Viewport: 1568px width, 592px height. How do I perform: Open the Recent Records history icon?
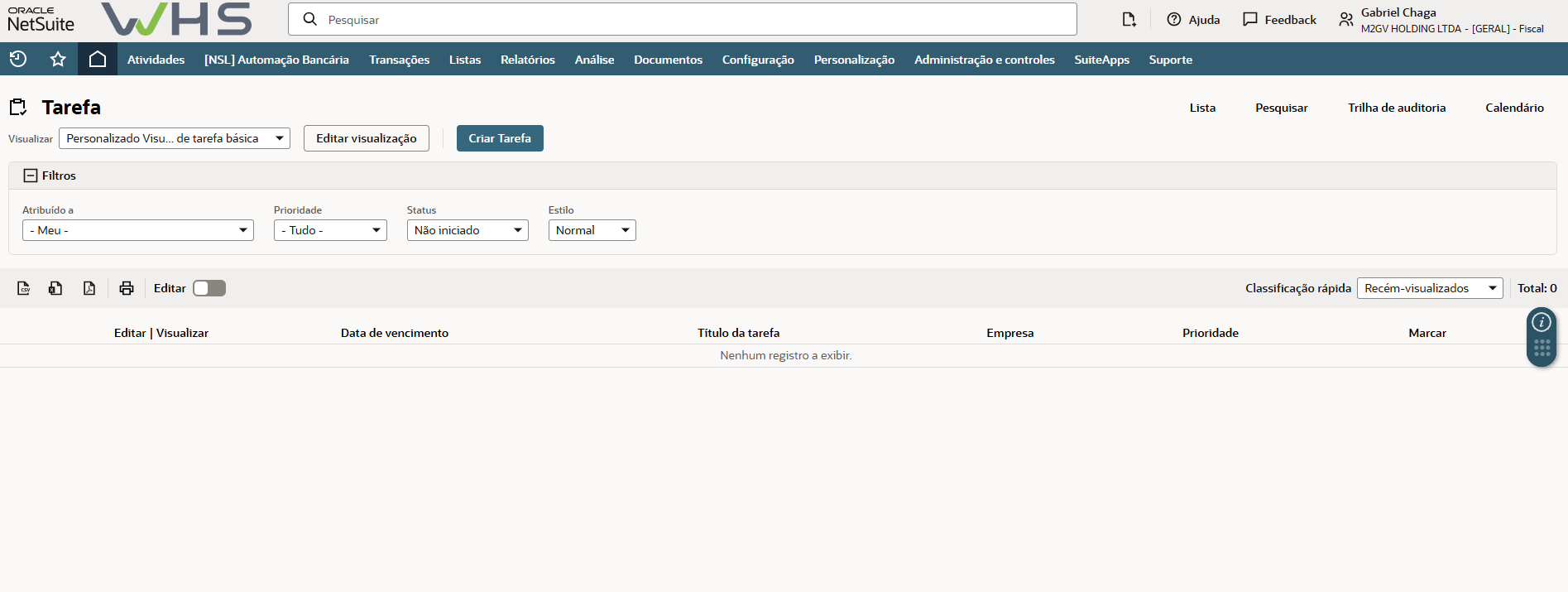click(18, 59)
